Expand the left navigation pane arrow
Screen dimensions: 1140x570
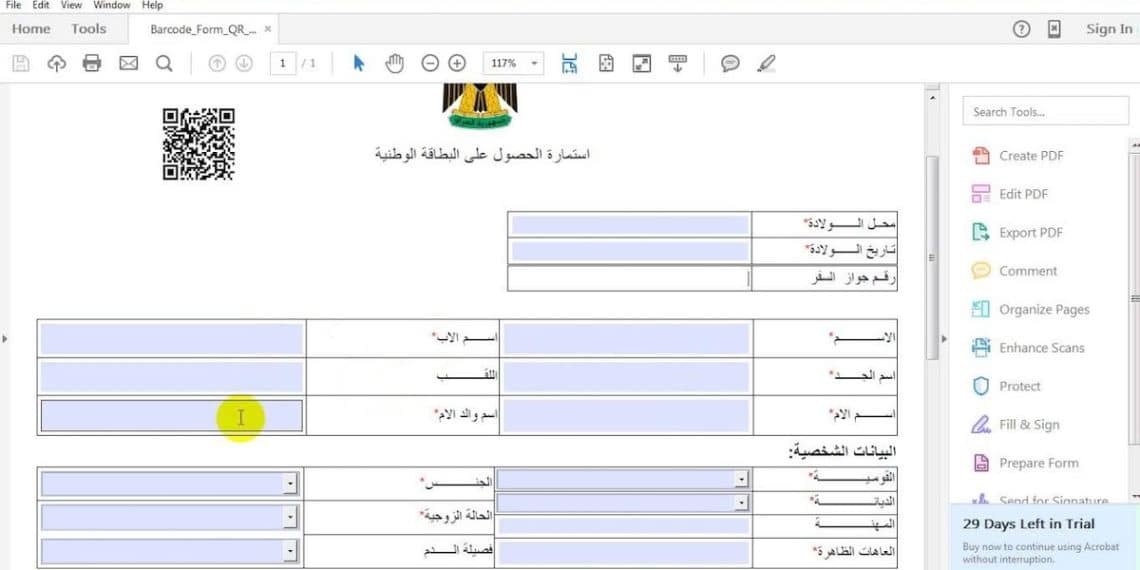[5, 339]
